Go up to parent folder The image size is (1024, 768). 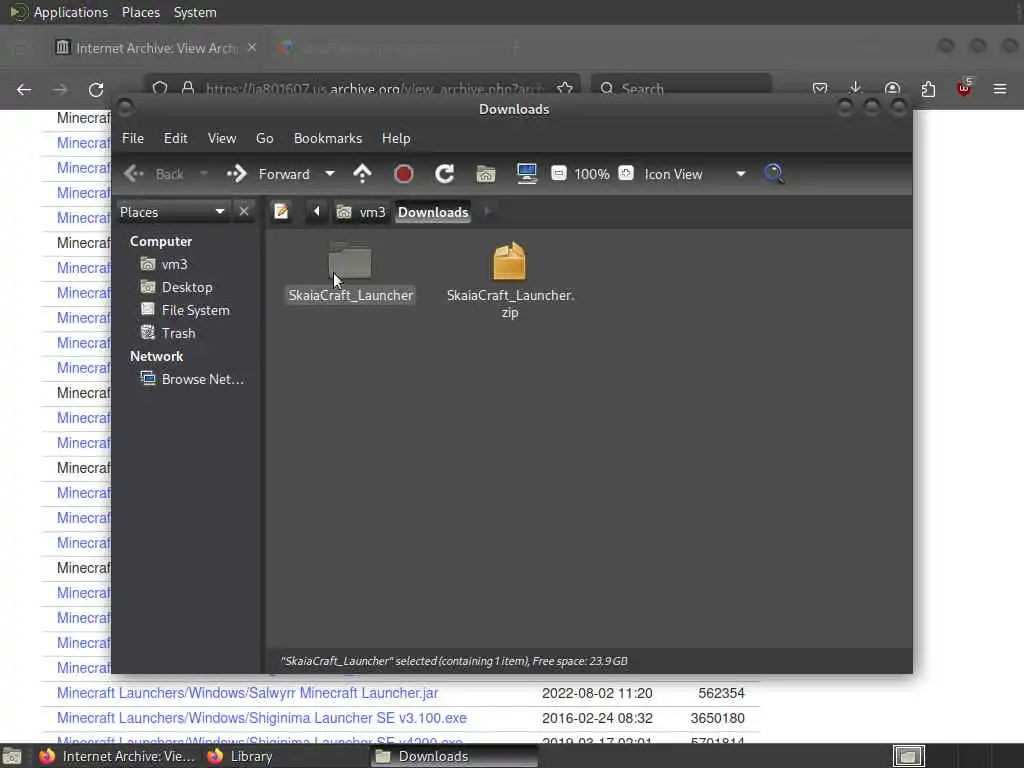(362, 174)
